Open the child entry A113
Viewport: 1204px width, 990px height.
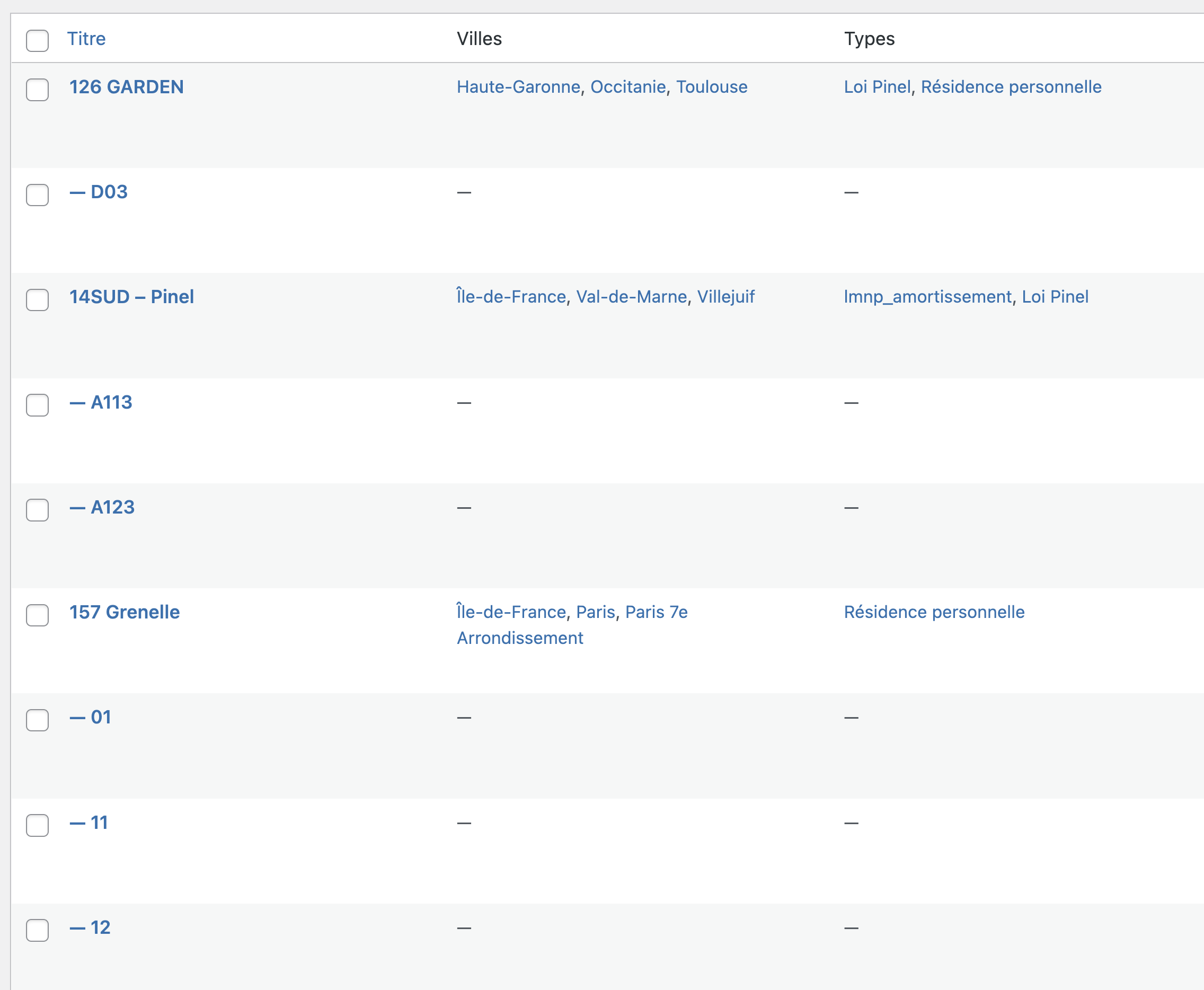101,402
